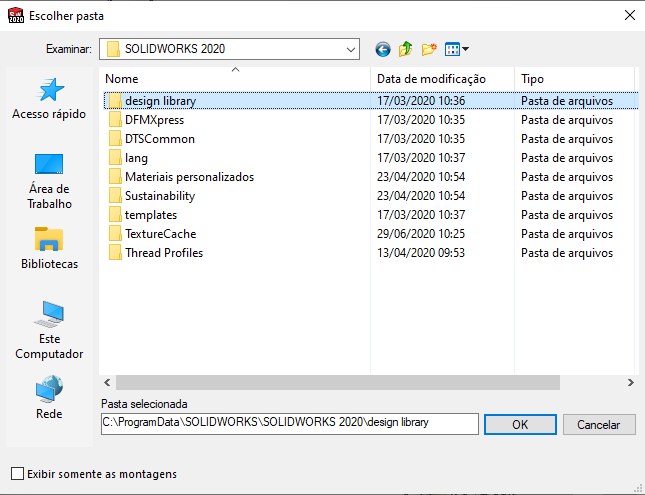Select the templates folder icon

click(115, 214)
